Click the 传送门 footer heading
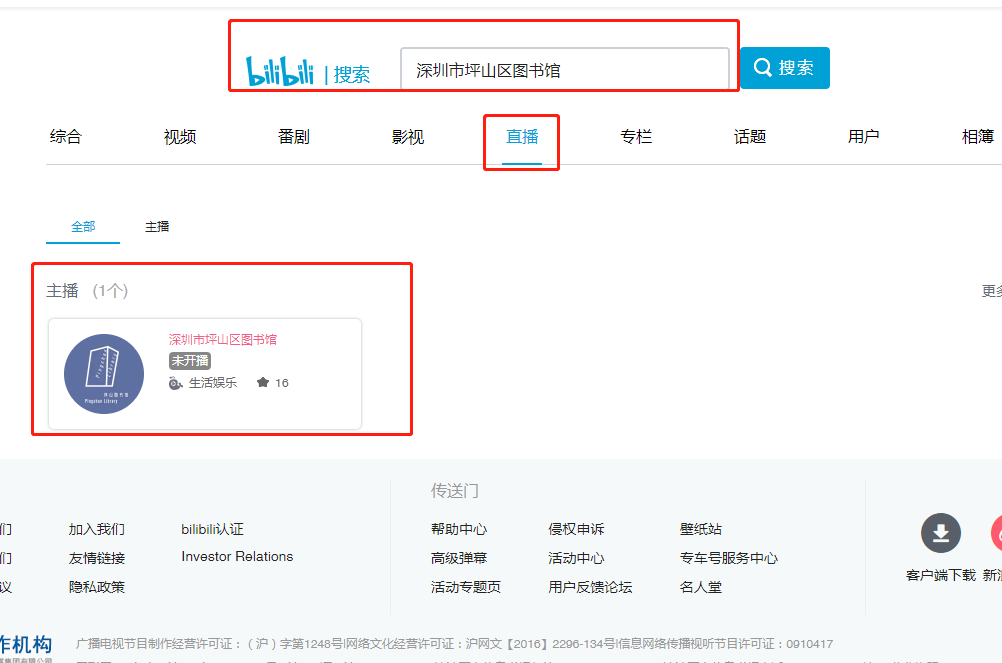This screenshot has width=1002, height=663. pyautogui.click(x=454, y=491)
